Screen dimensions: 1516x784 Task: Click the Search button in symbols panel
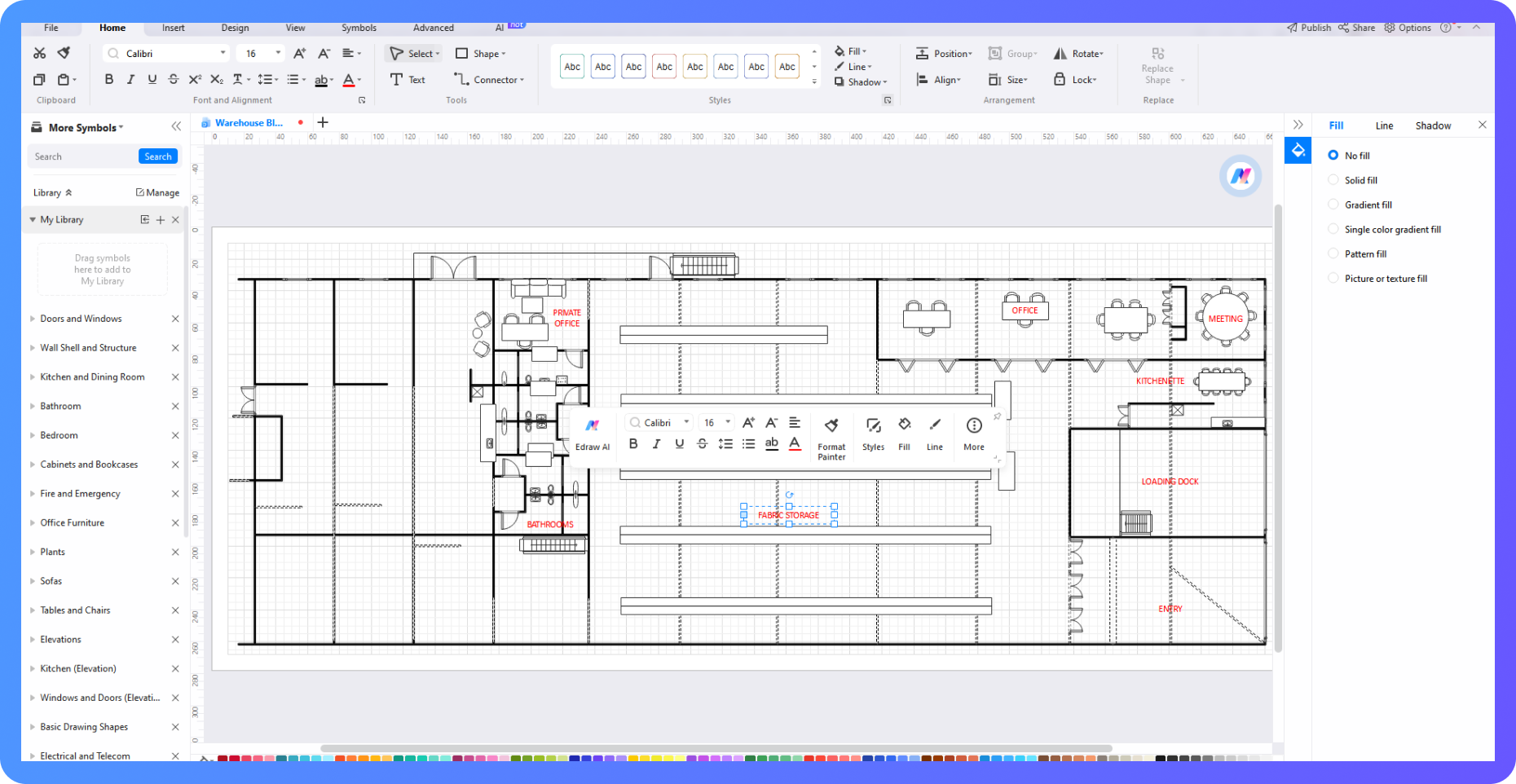point(158,156)
